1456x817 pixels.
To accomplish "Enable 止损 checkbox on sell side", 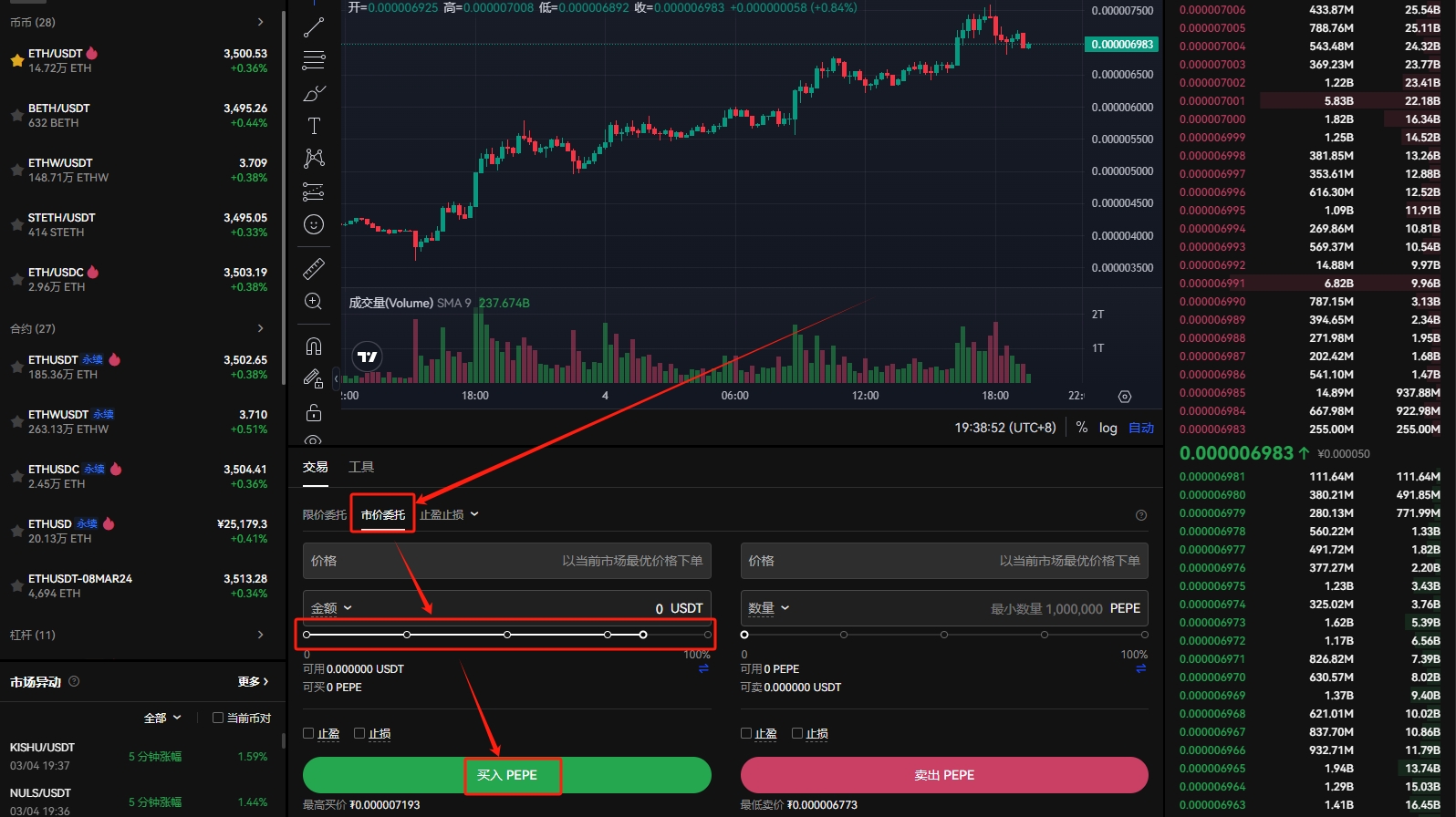I will click(797, 733).
